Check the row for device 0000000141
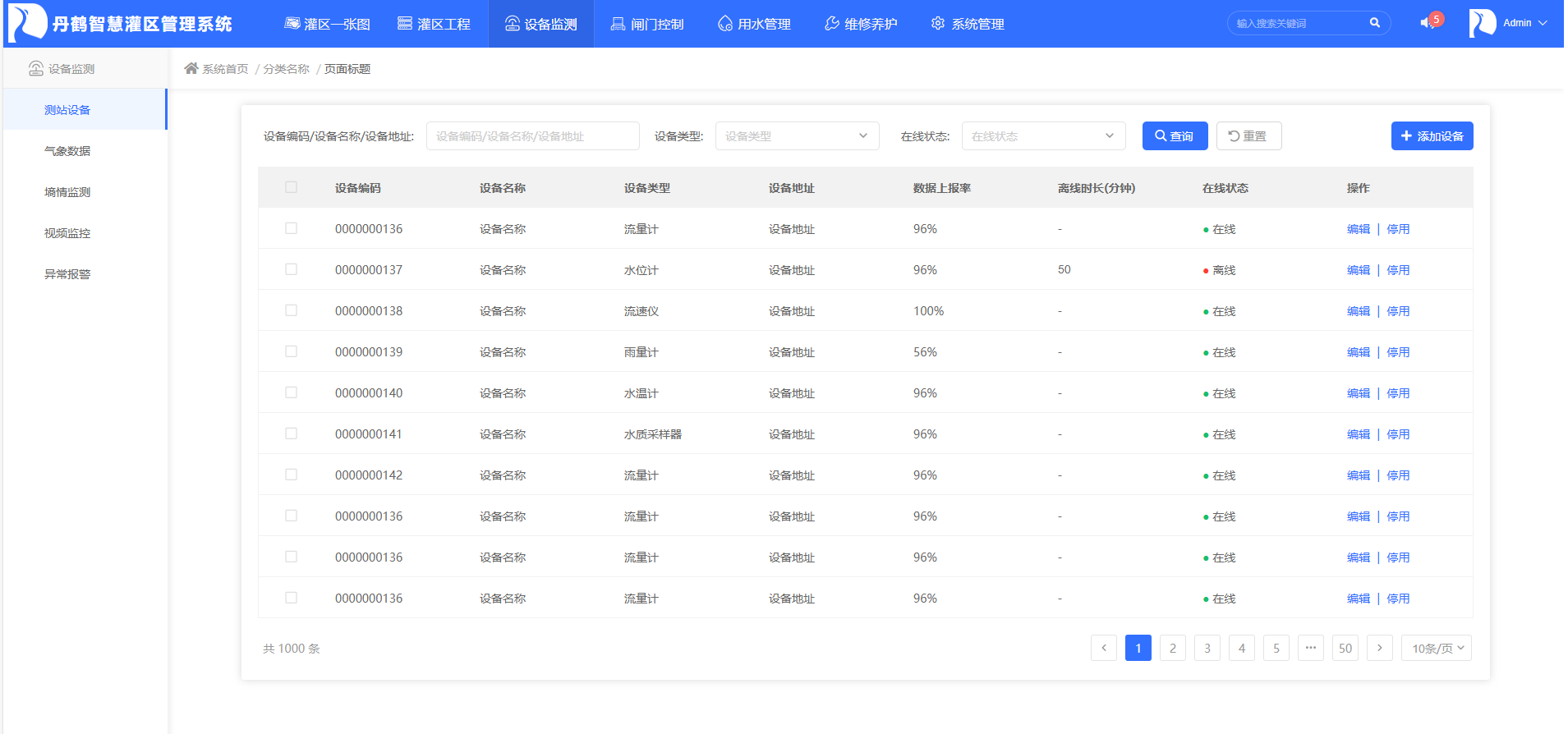Viewport: 1568px width, 734px height. coord(291,434)
